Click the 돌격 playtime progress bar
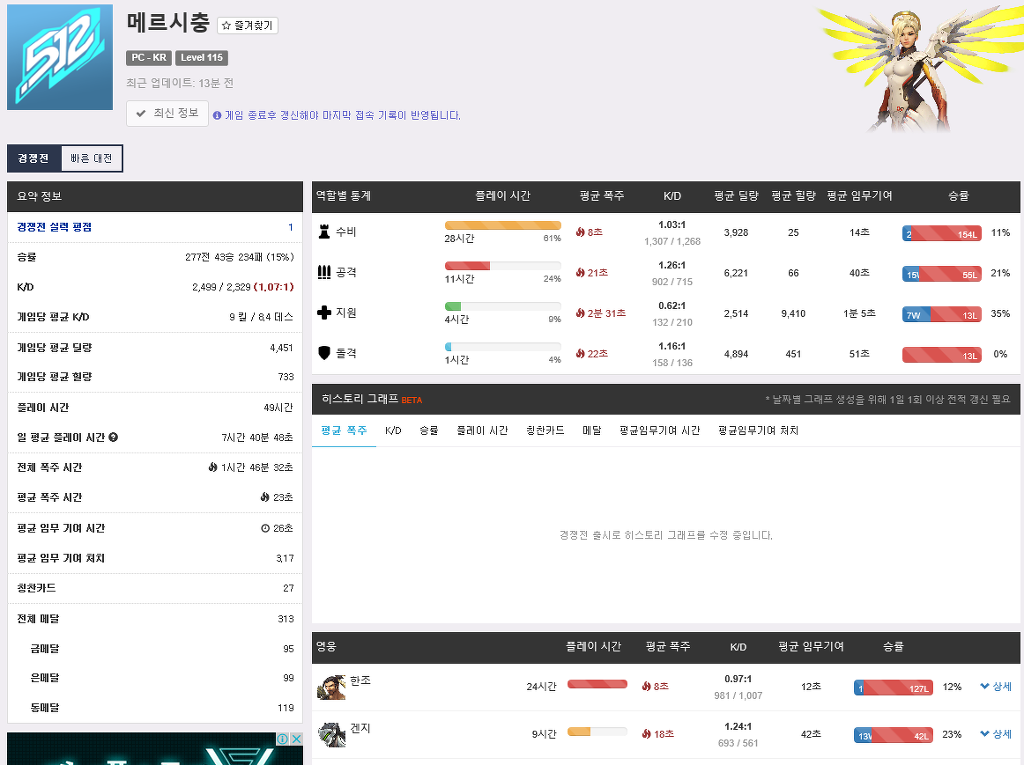This screenshot has width=1024, height=765. click(x=503, y=347)
